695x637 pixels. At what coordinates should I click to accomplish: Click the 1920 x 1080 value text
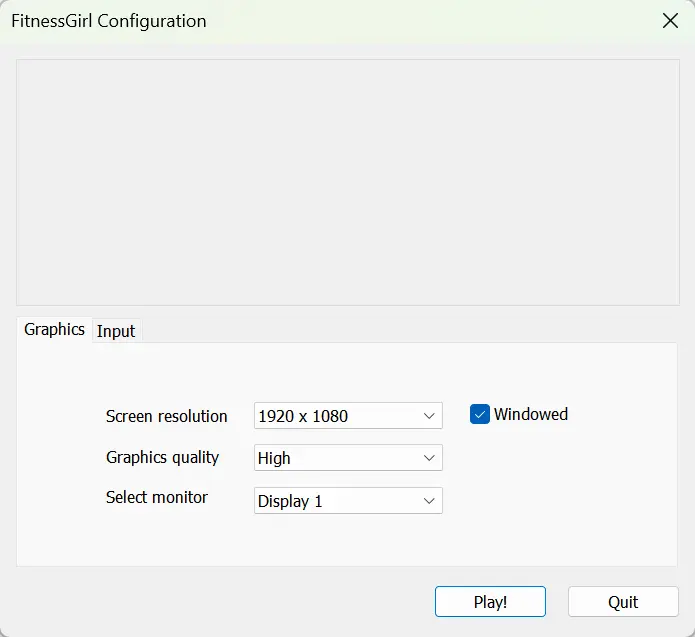(303, 416)
